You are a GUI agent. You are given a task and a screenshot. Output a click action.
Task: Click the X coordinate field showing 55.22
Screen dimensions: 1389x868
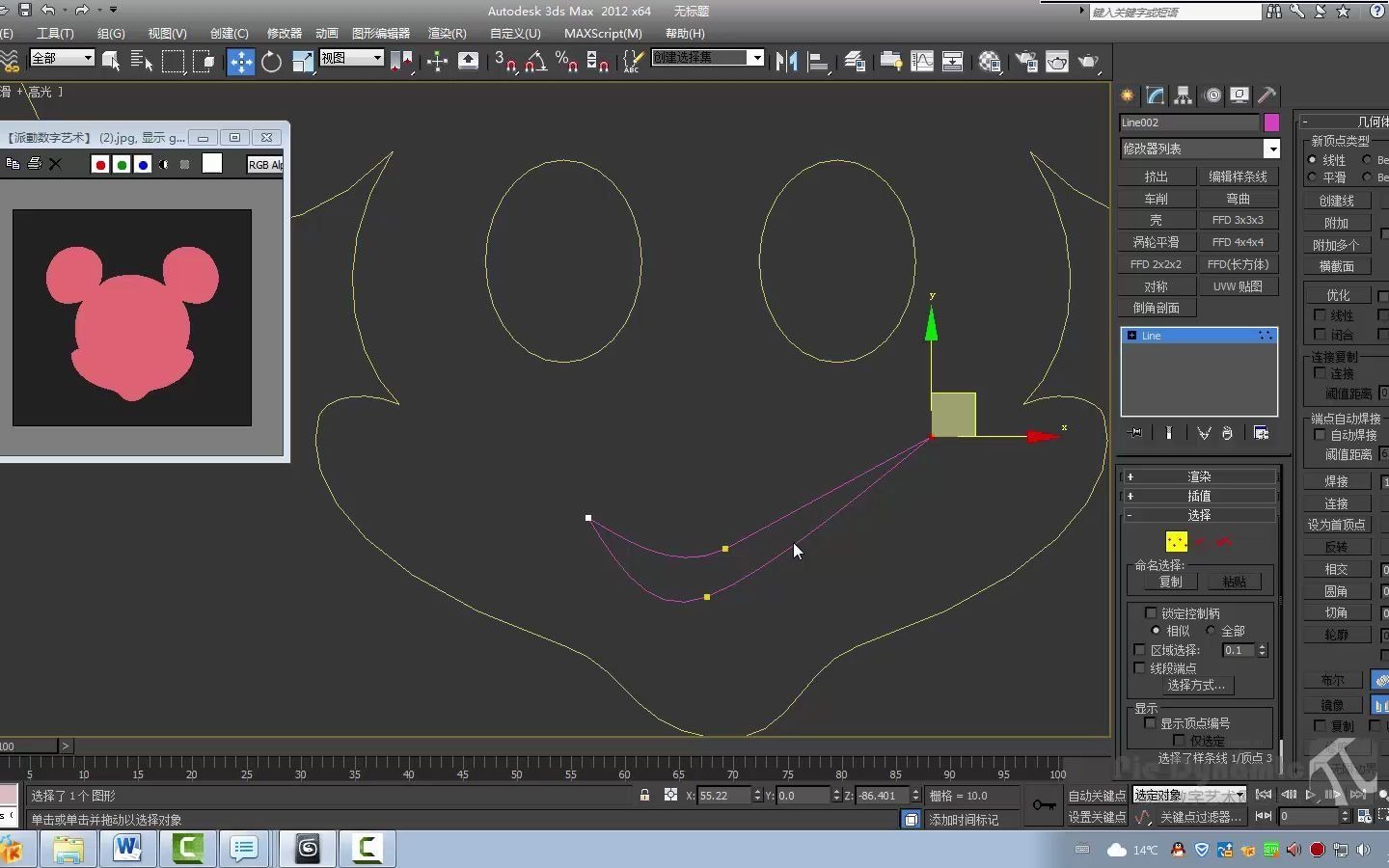point(724,796)
